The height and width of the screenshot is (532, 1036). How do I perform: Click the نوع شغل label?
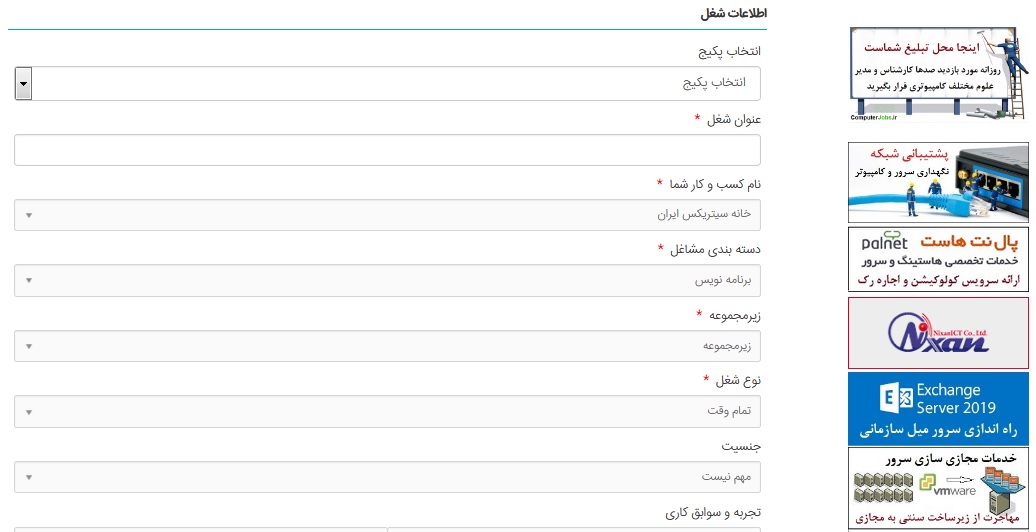pos(739,380)
